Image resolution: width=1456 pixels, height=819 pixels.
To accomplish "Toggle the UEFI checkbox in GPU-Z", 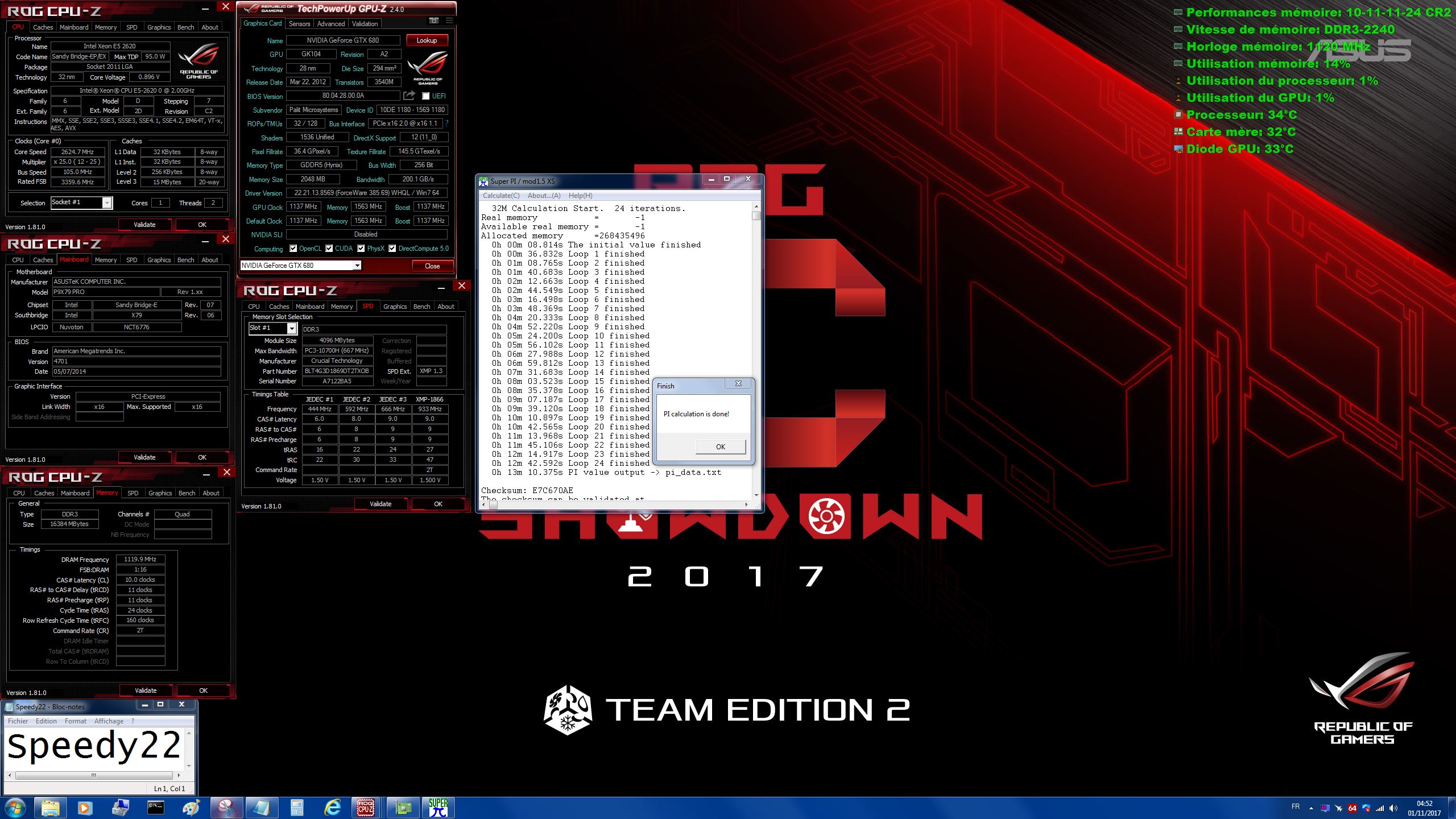I will (425, 96).
